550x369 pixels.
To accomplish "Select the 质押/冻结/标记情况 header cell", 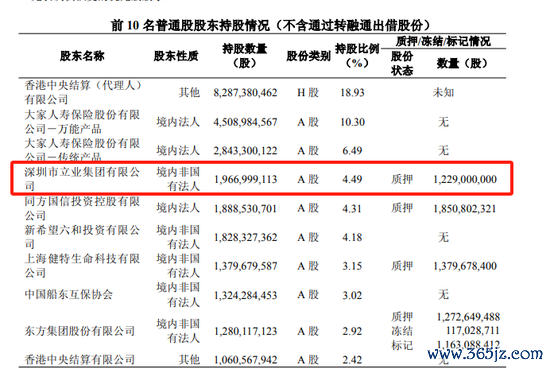I will pyautogui.click(x=443, y=41).
